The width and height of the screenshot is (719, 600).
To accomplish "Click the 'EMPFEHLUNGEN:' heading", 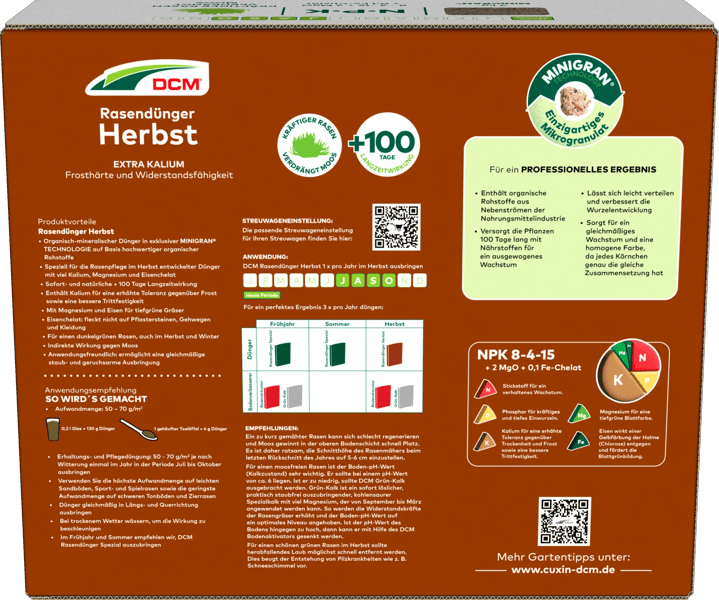I will tap(271, 428).
